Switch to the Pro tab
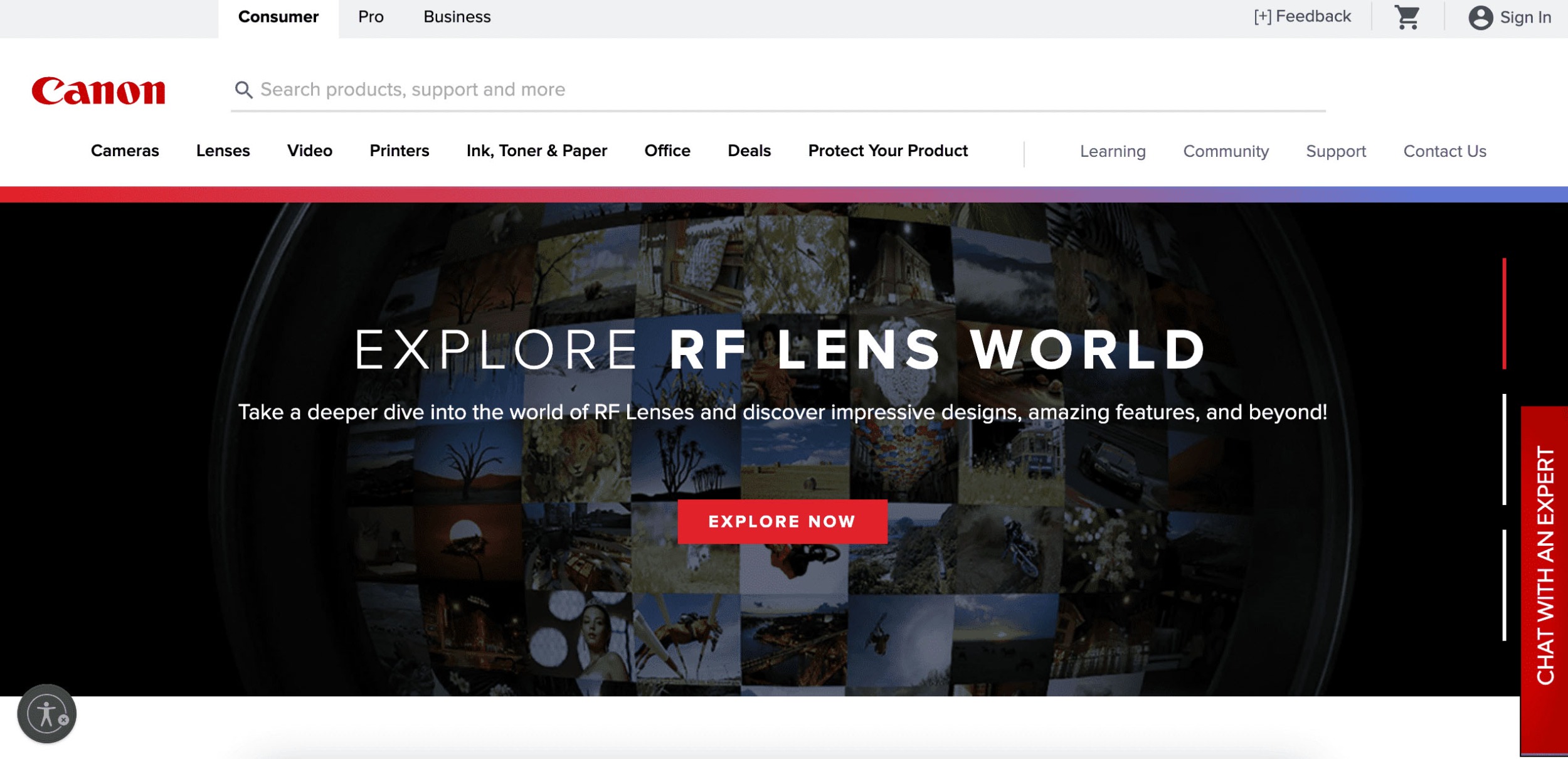This screenshot has height=759, width=1568. [x=371, y=17]
